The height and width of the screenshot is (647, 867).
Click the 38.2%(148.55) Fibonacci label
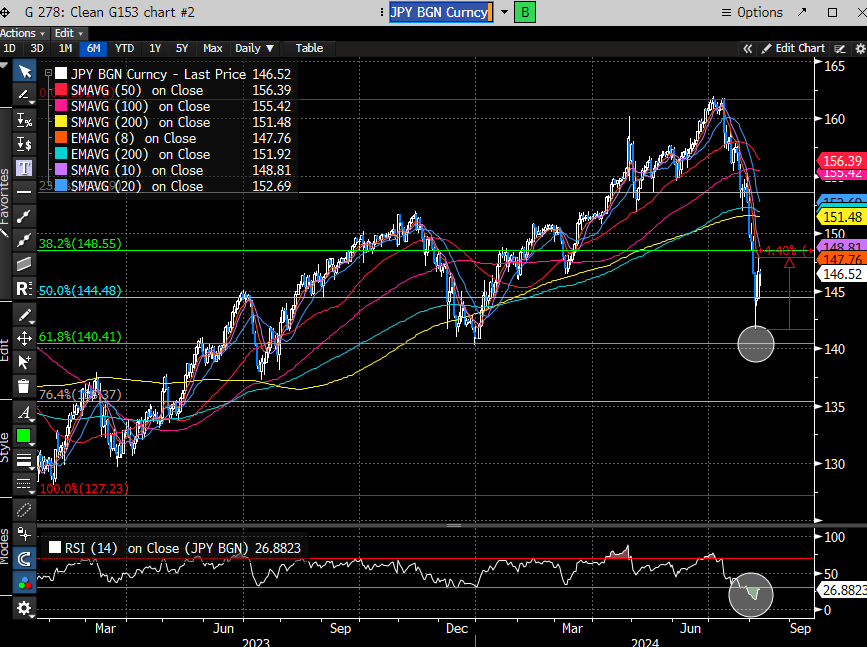click(80, 243)
